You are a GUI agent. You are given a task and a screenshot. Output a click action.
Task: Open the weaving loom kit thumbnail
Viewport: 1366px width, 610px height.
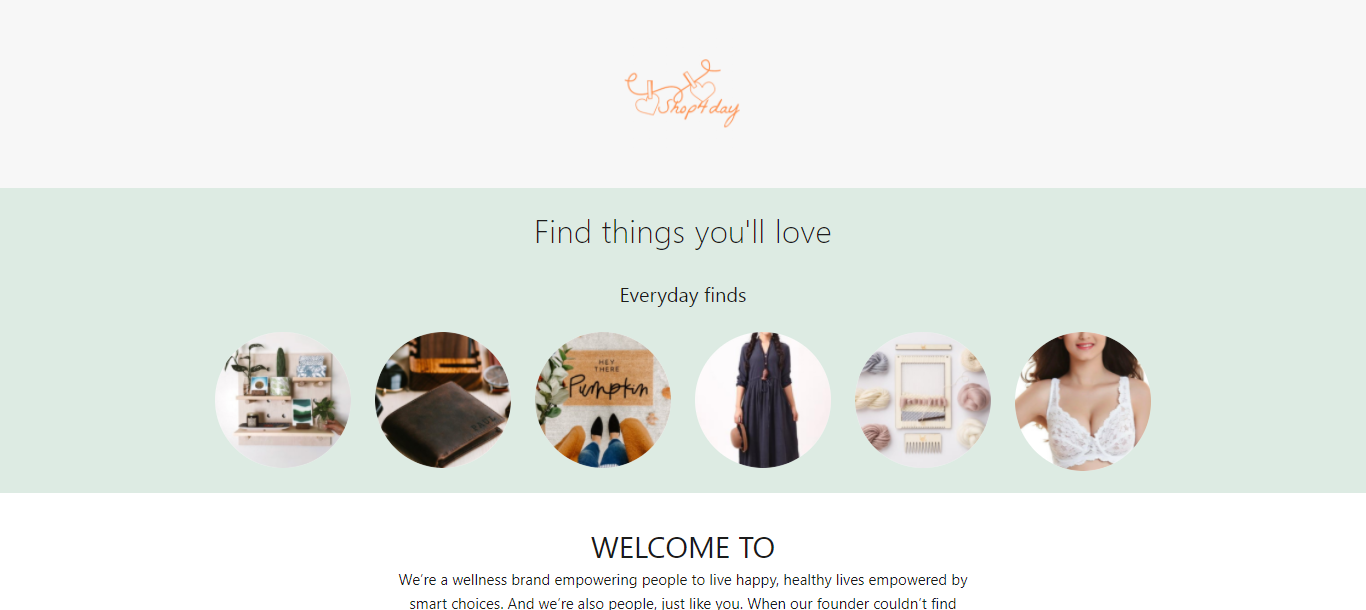tap(923, 400)
